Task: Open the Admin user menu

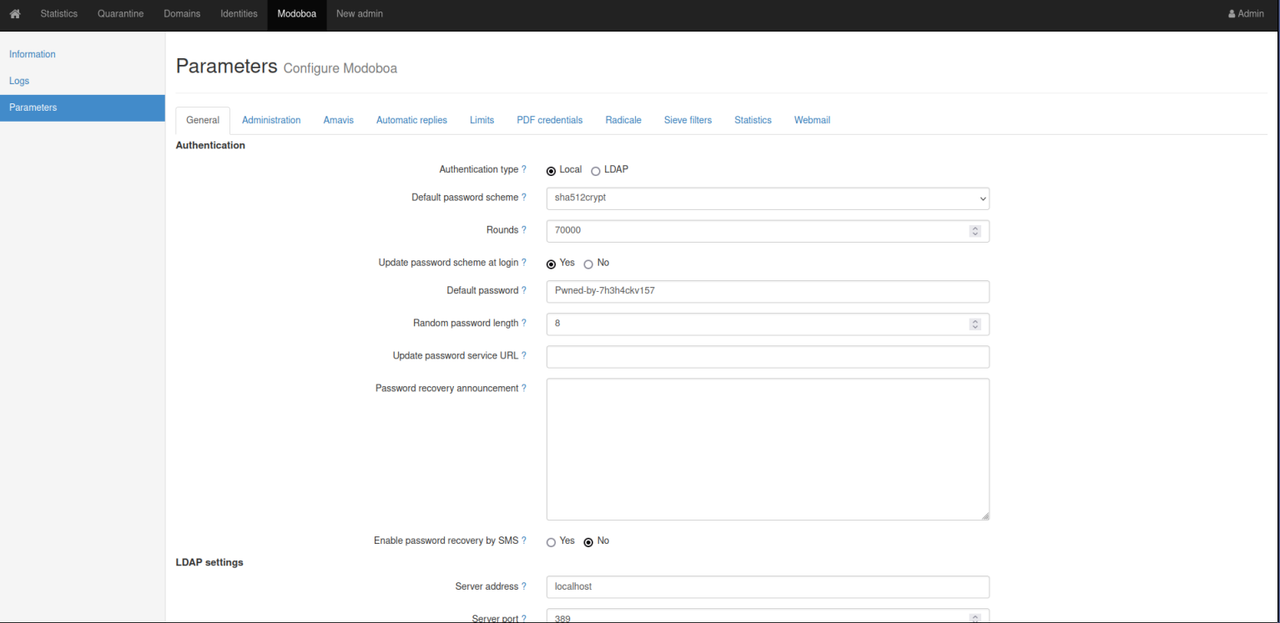Action: click(1246, 14)
